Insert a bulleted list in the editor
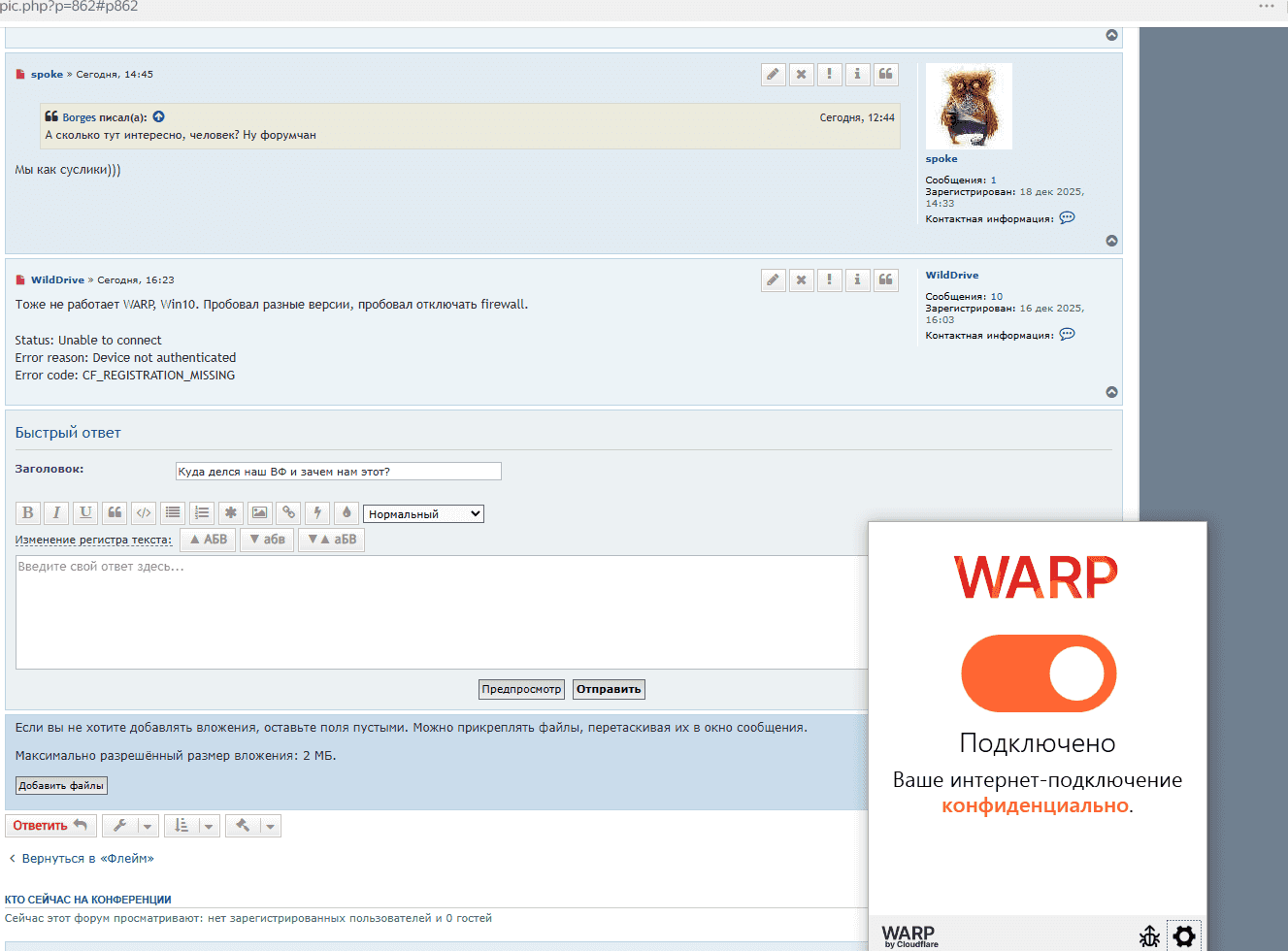This screenshot has width=1288, height=951. [173, 513]
